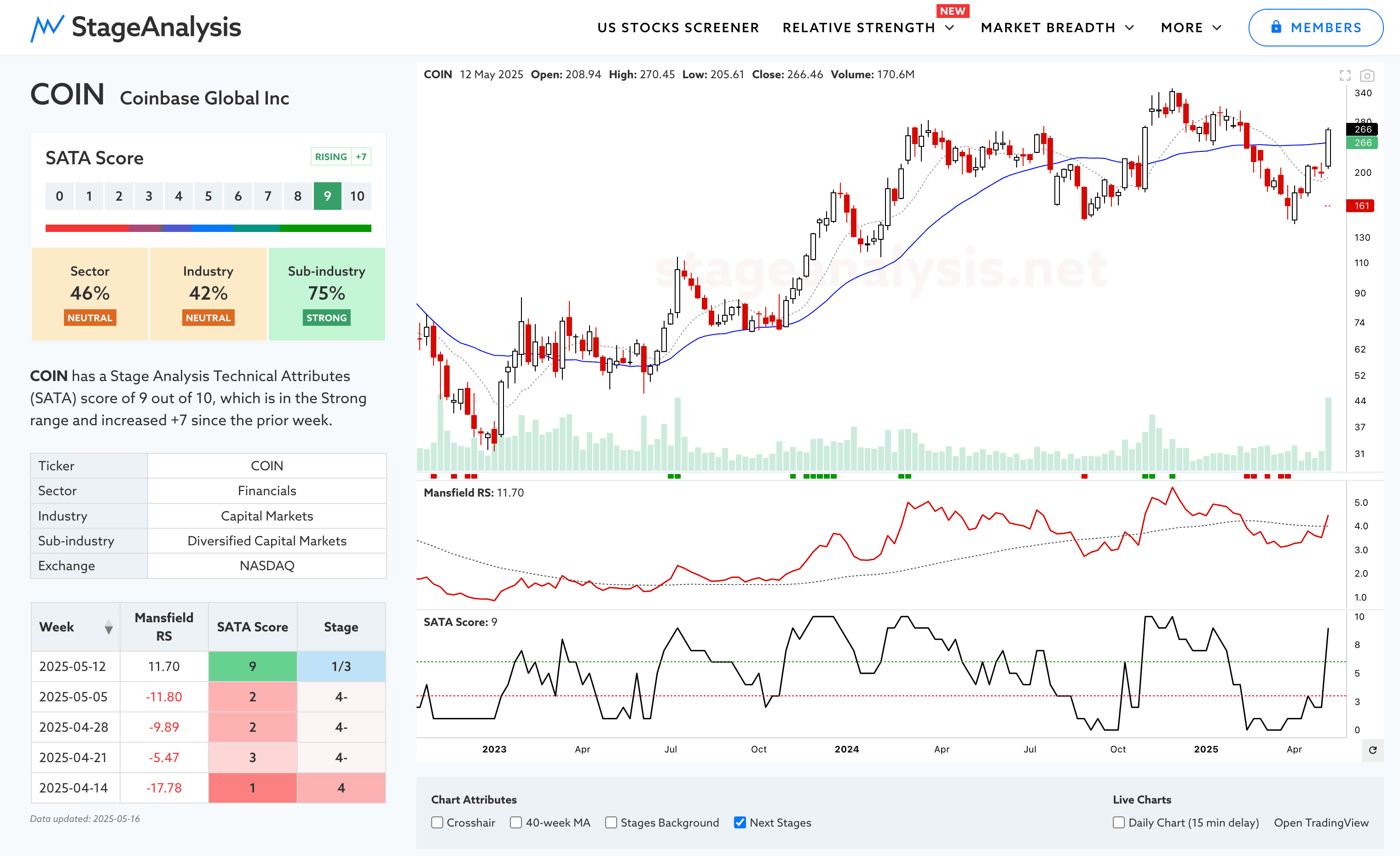This screenshot has width=1400, height=856.
Task: Select SATA score box 9
Action: 327,196
